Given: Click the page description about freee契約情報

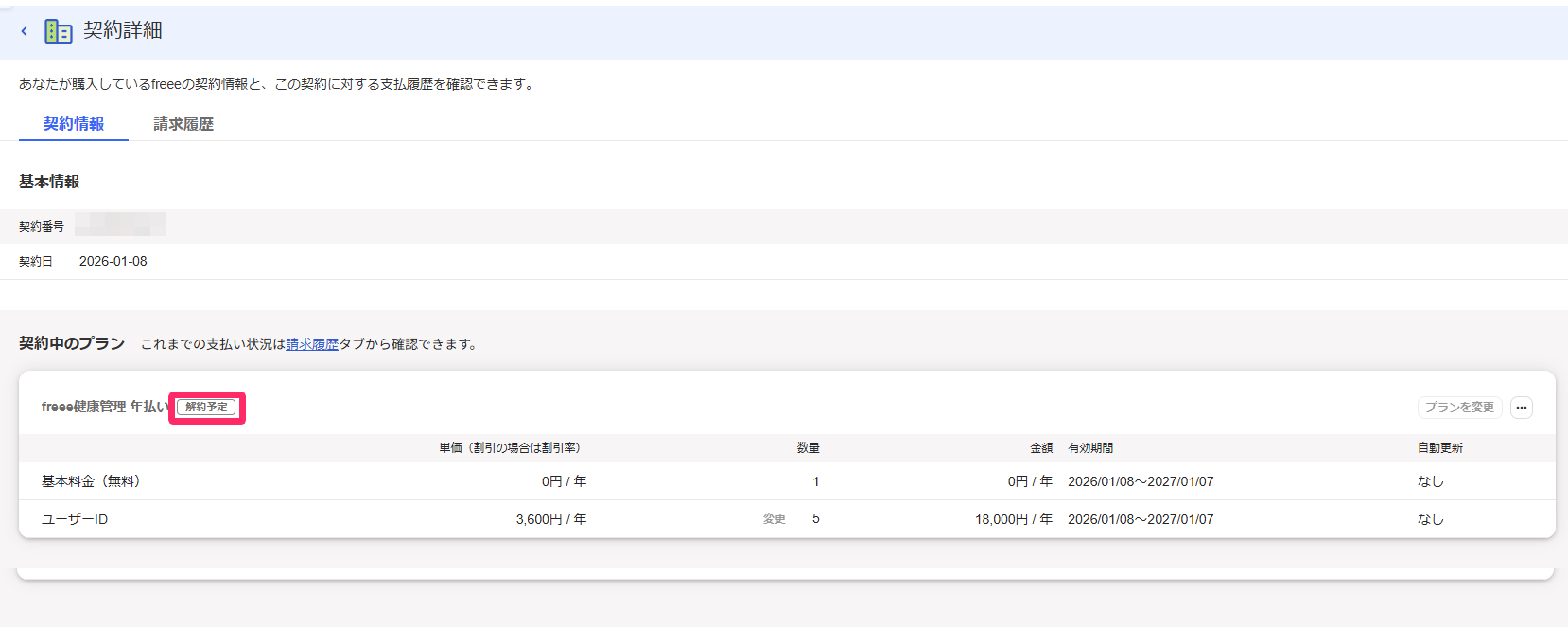Looking at the screenshot, I should (x=278, y=84).
